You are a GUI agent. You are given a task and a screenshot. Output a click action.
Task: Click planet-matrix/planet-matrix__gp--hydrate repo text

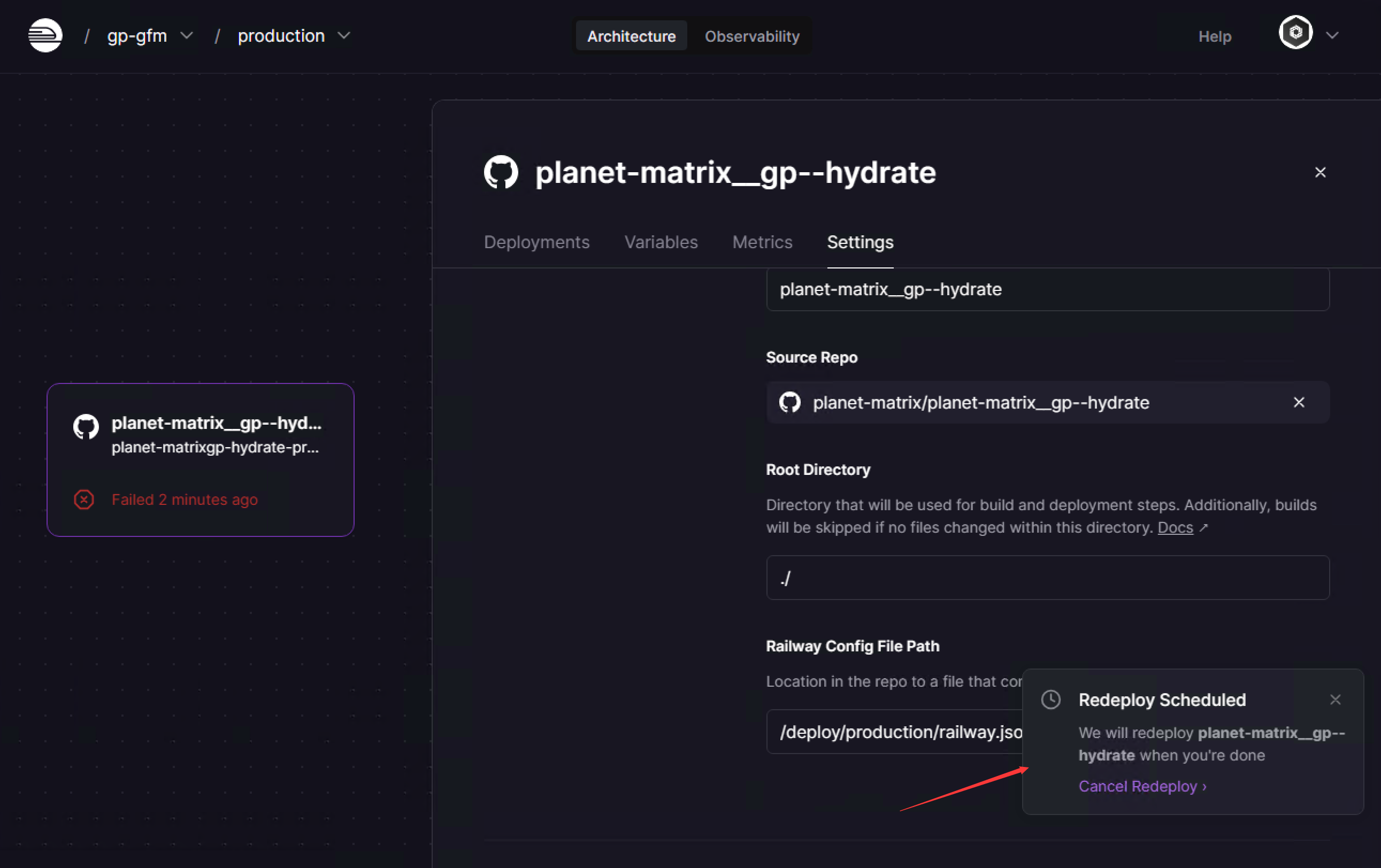coord(981,403)
